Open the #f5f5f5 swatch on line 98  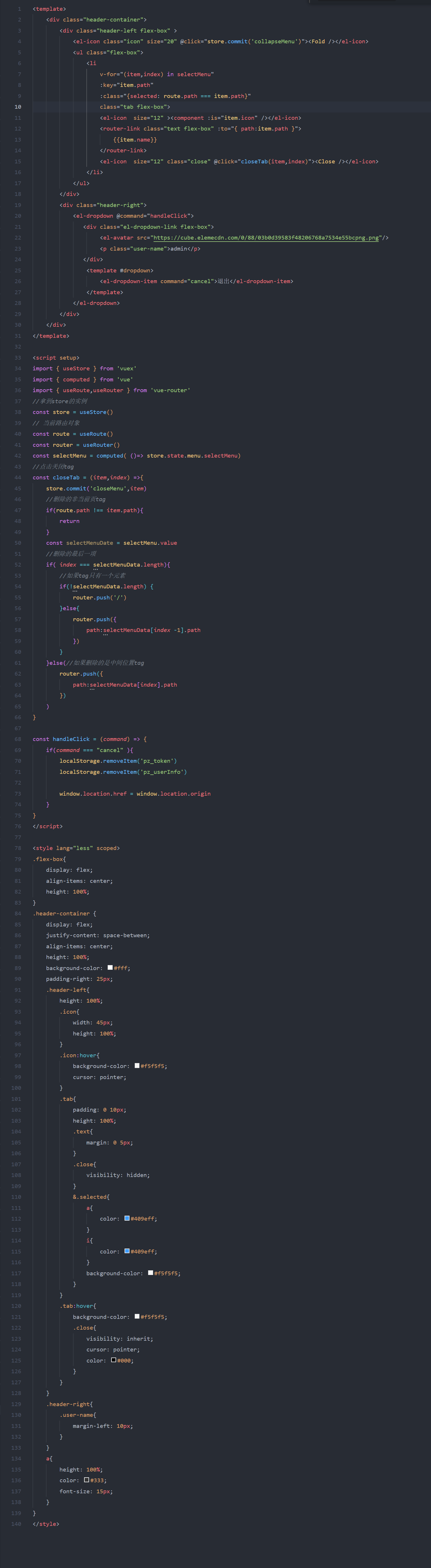click(137, 1066)
